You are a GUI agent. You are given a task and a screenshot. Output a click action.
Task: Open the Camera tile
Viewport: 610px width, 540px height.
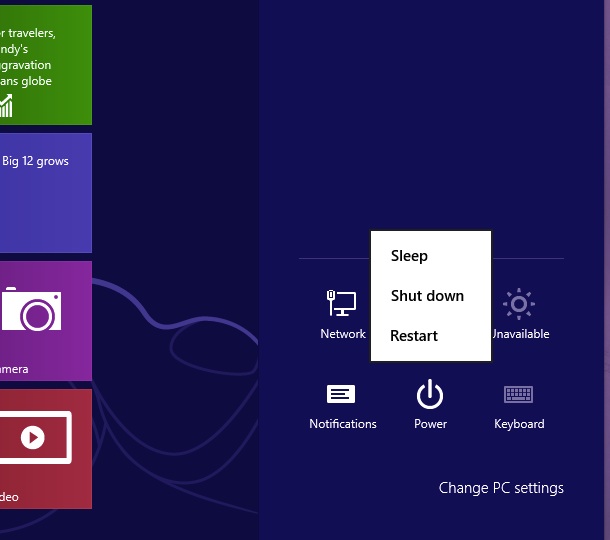[x=46, y=321]
